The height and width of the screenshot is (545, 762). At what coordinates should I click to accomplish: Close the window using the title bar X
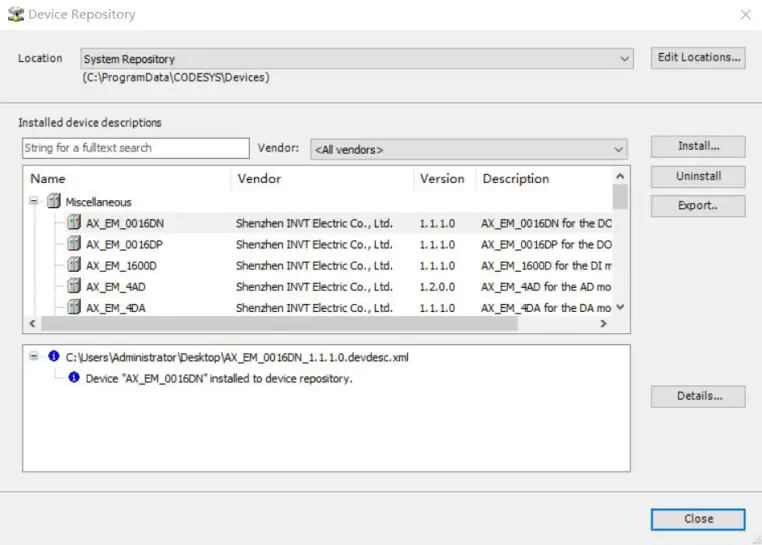click(x=745, y=15)
